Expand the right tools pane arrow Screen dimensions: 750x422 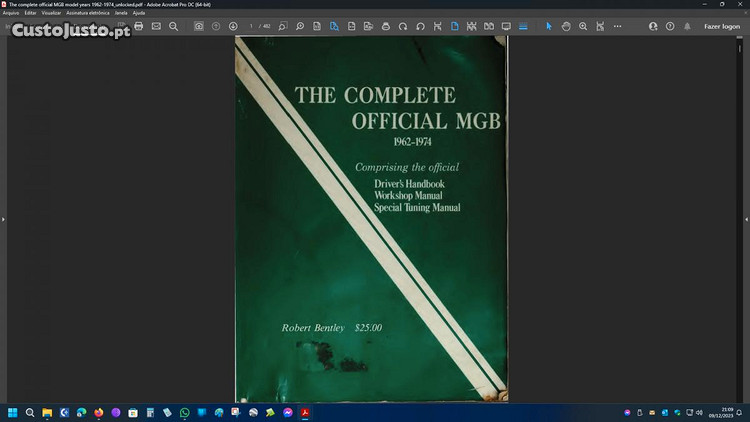click(x=746, y=219)
